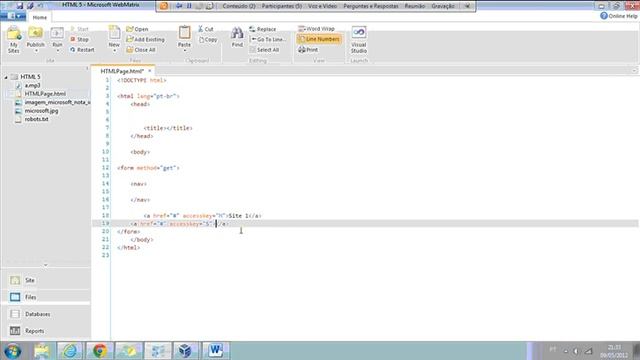Toggle Line Numbers off
The image size is (640, 360).
pos(319,39)
